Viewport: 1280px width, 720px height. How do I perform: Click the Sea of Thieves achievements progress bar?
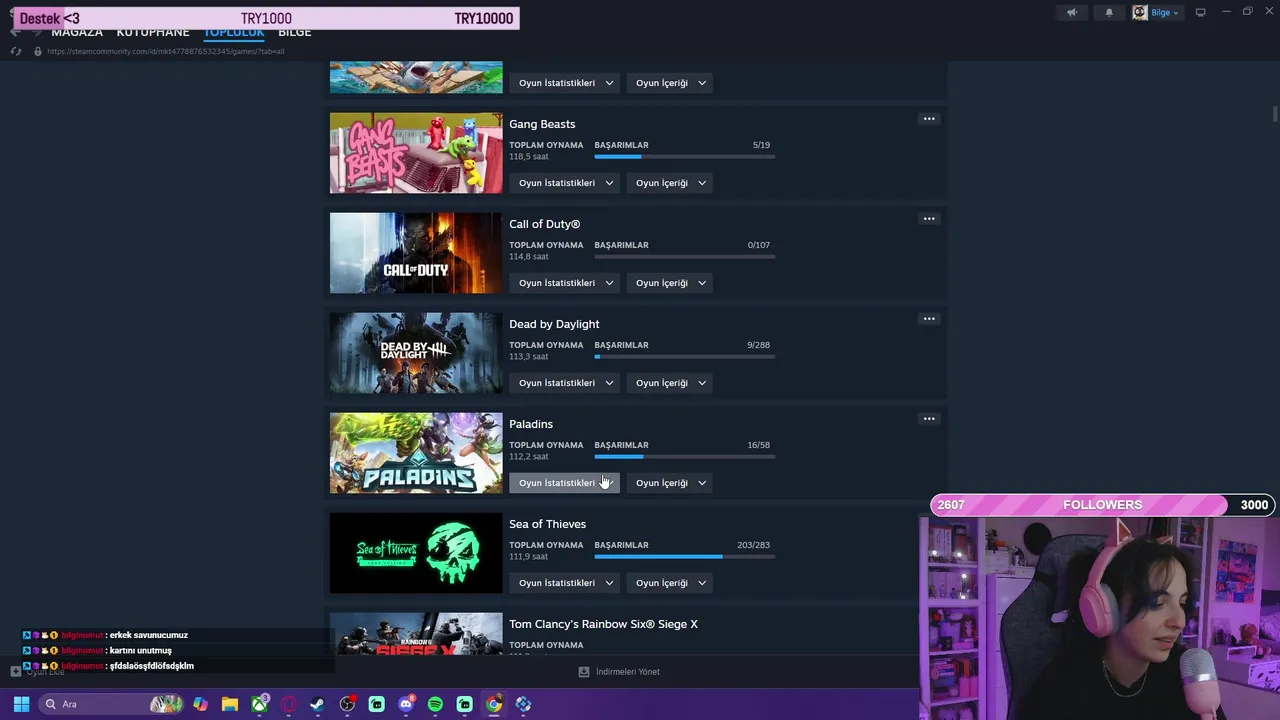click(x=684, y=556)
